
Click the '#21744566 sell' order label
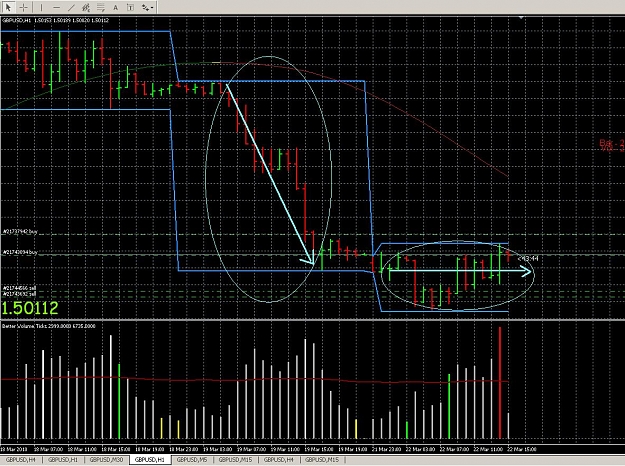pos(20,288)
